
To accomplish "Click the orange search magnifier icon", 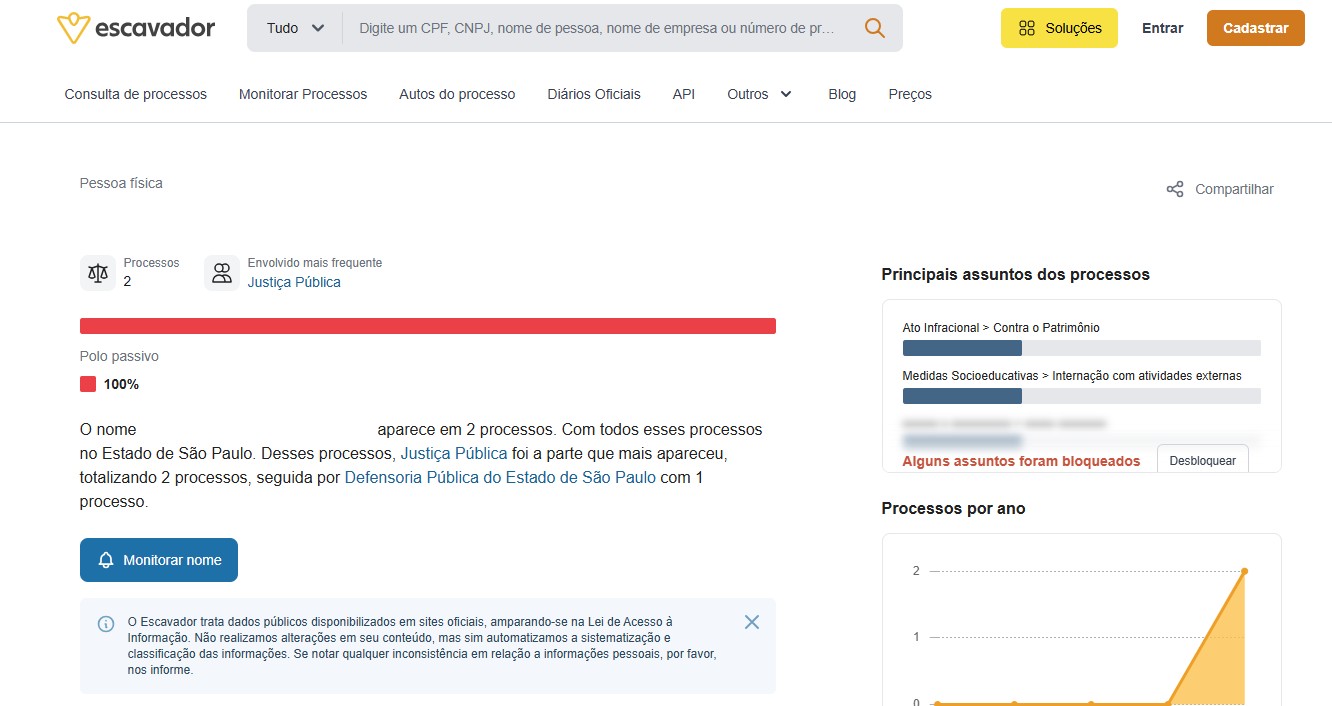I will pyautogui.click(x=875, y=28).
